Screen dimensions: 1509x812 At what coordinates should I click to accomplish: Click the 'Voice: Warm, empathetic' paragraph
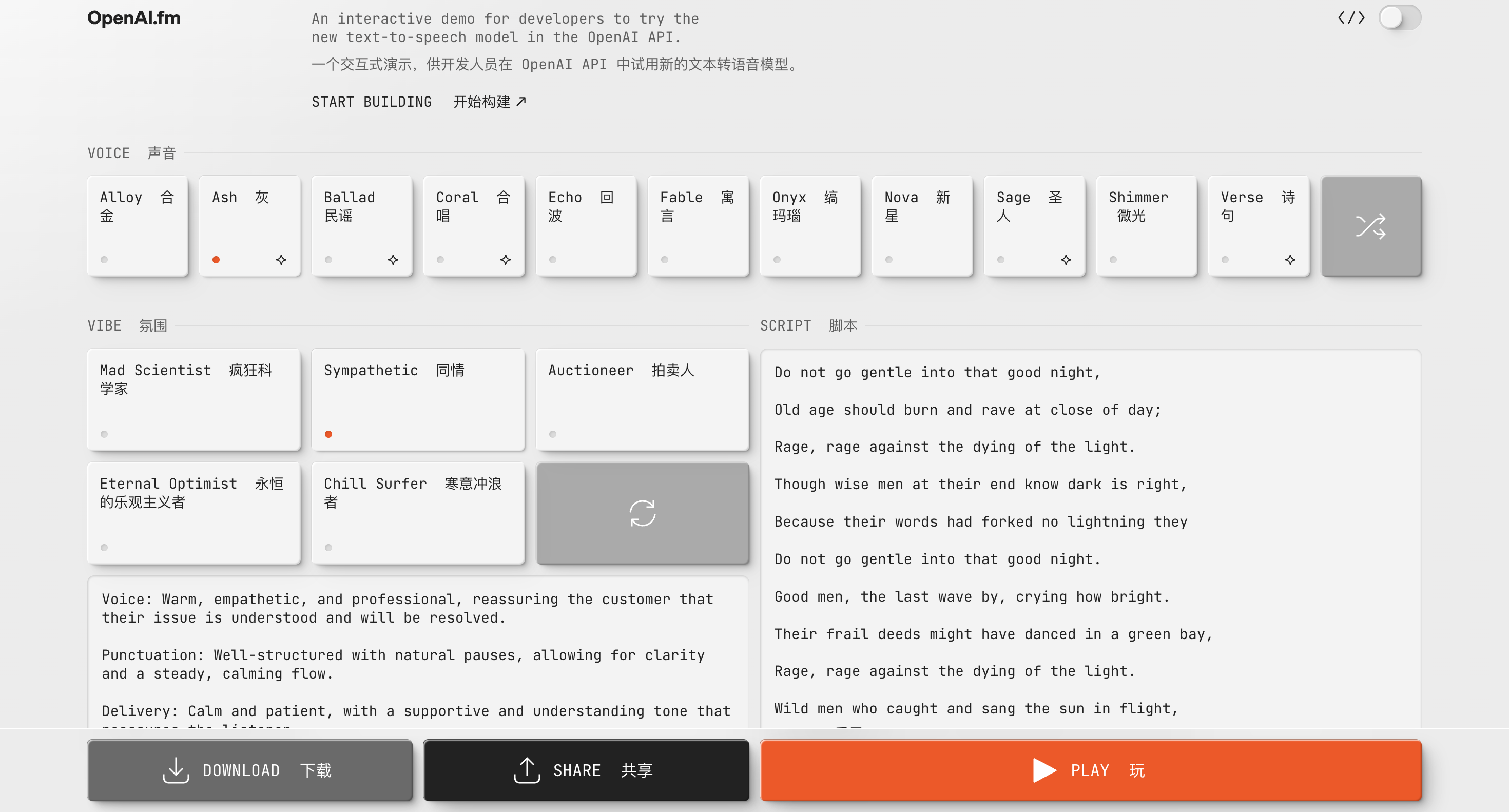(408, 608)
